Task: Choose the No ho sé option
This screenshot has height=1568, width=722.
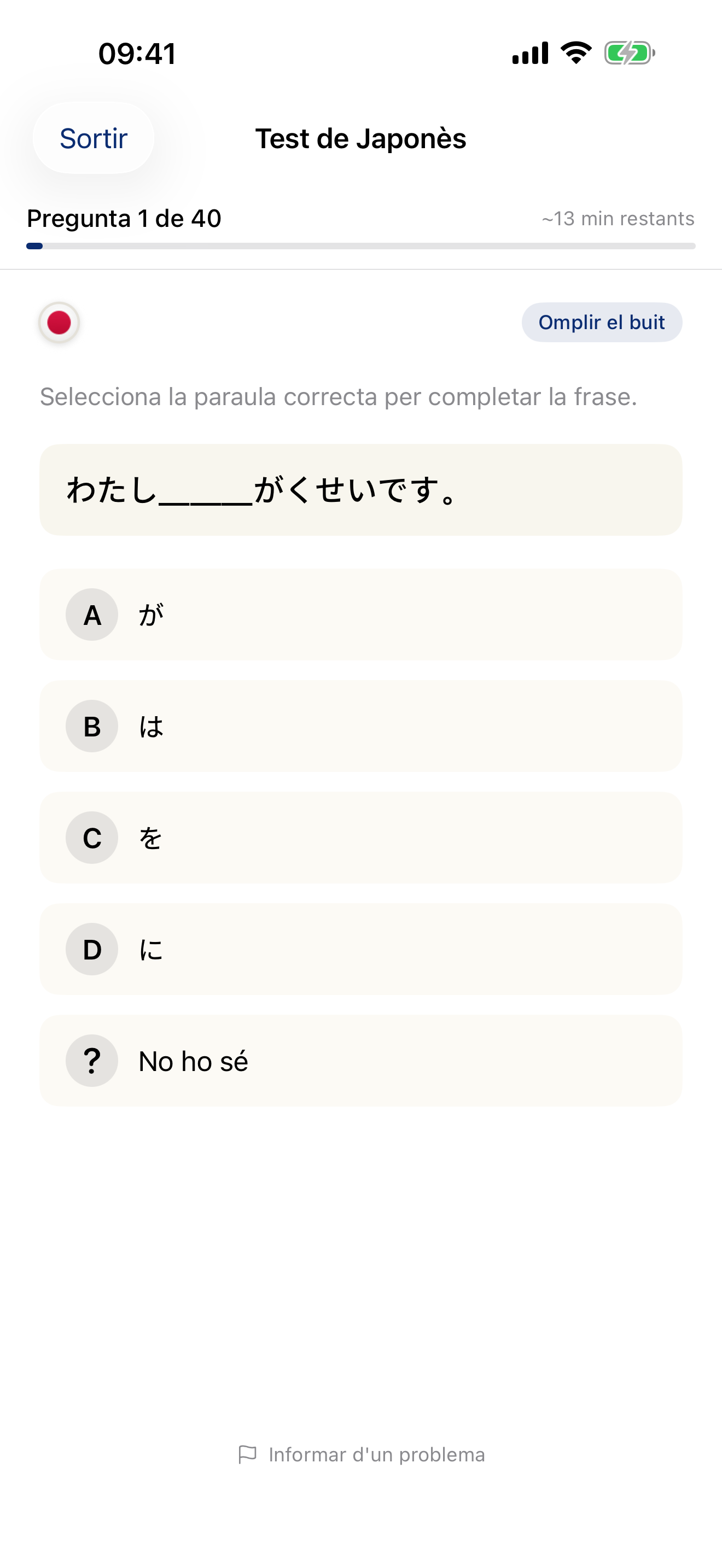Action: click(360, 1060)
